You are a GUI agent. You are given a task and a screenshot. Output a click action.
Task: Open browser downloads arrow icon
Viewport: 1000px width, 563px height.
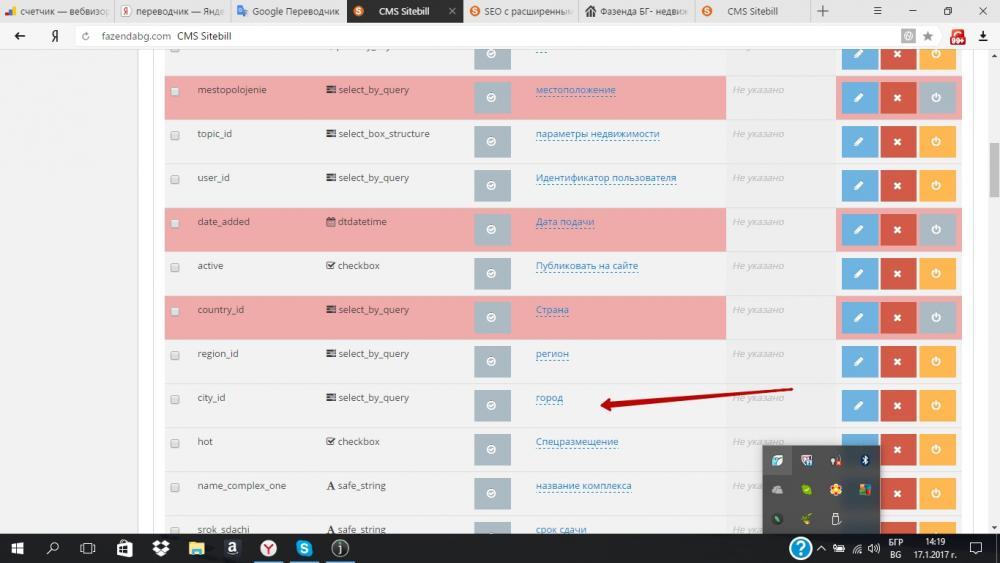(983, 36)
